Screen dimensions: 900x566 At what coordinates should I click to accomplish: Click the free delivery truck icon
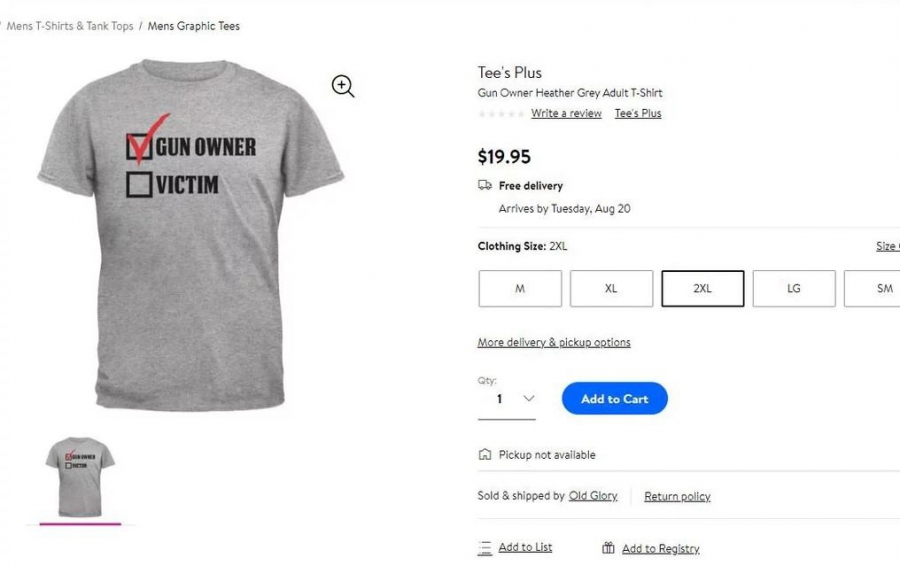coord(485,185)
